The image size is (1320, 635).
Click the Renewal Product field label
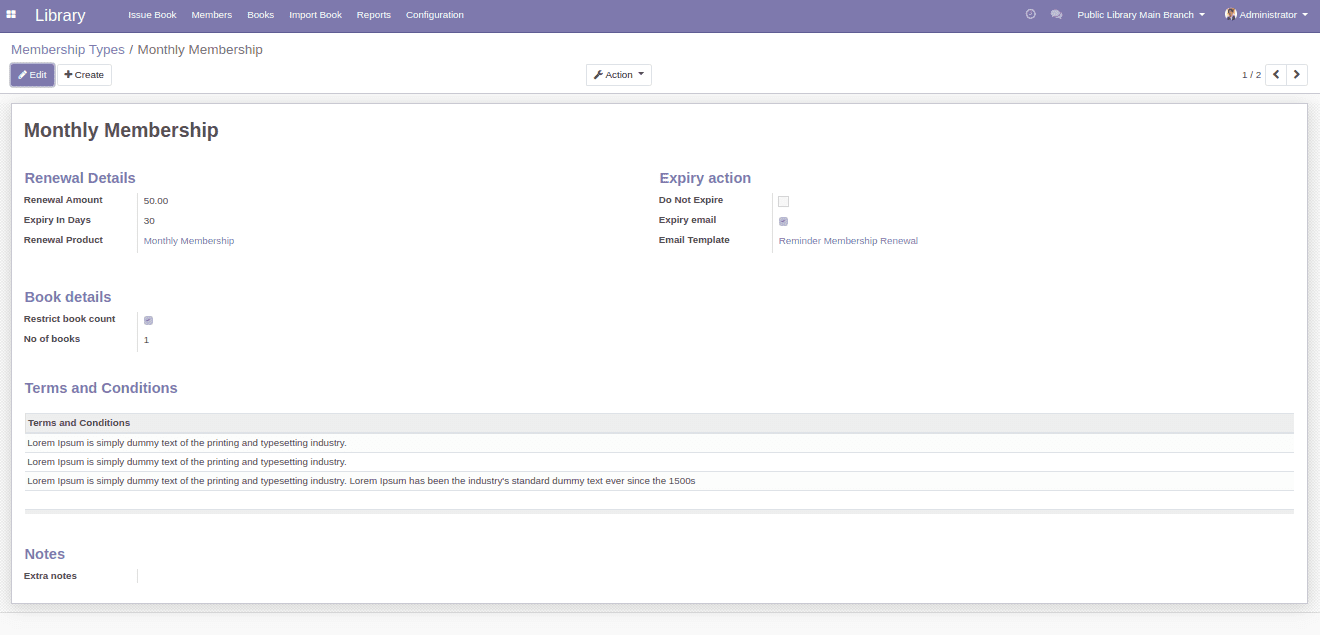[64, 240]
